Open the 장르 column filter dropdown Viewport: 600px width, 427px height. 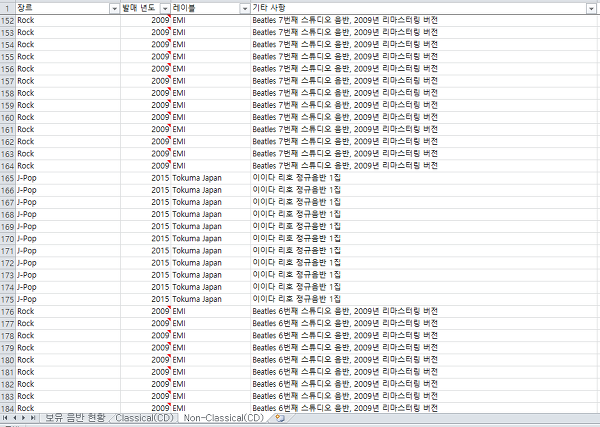pos(114,8)
